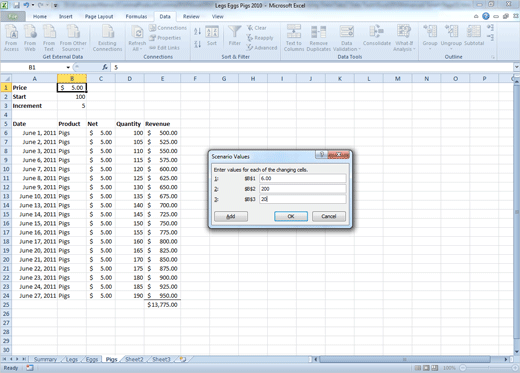Click the Existing Connections icon

pyautogui.click(x=107, y=38)
